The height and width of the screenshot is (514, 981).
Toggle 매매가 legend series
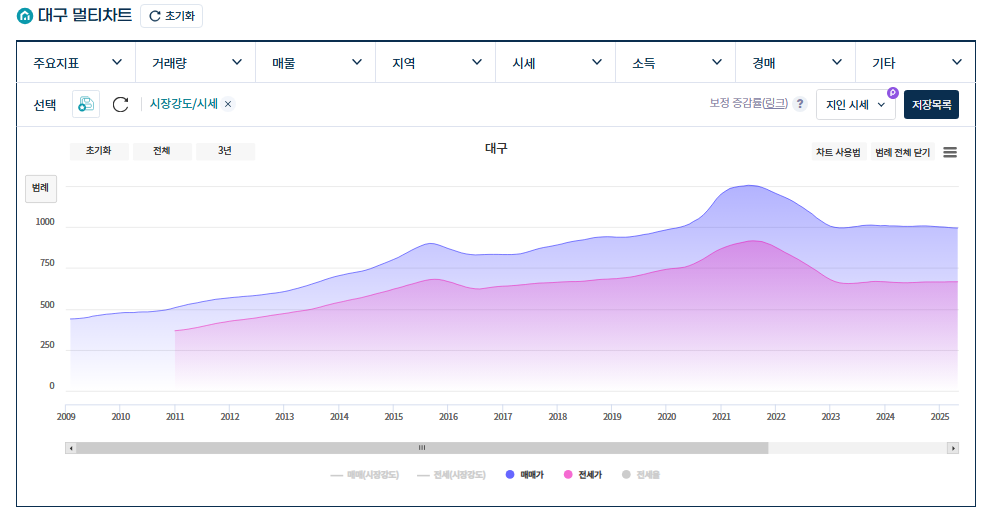[525, 475]
